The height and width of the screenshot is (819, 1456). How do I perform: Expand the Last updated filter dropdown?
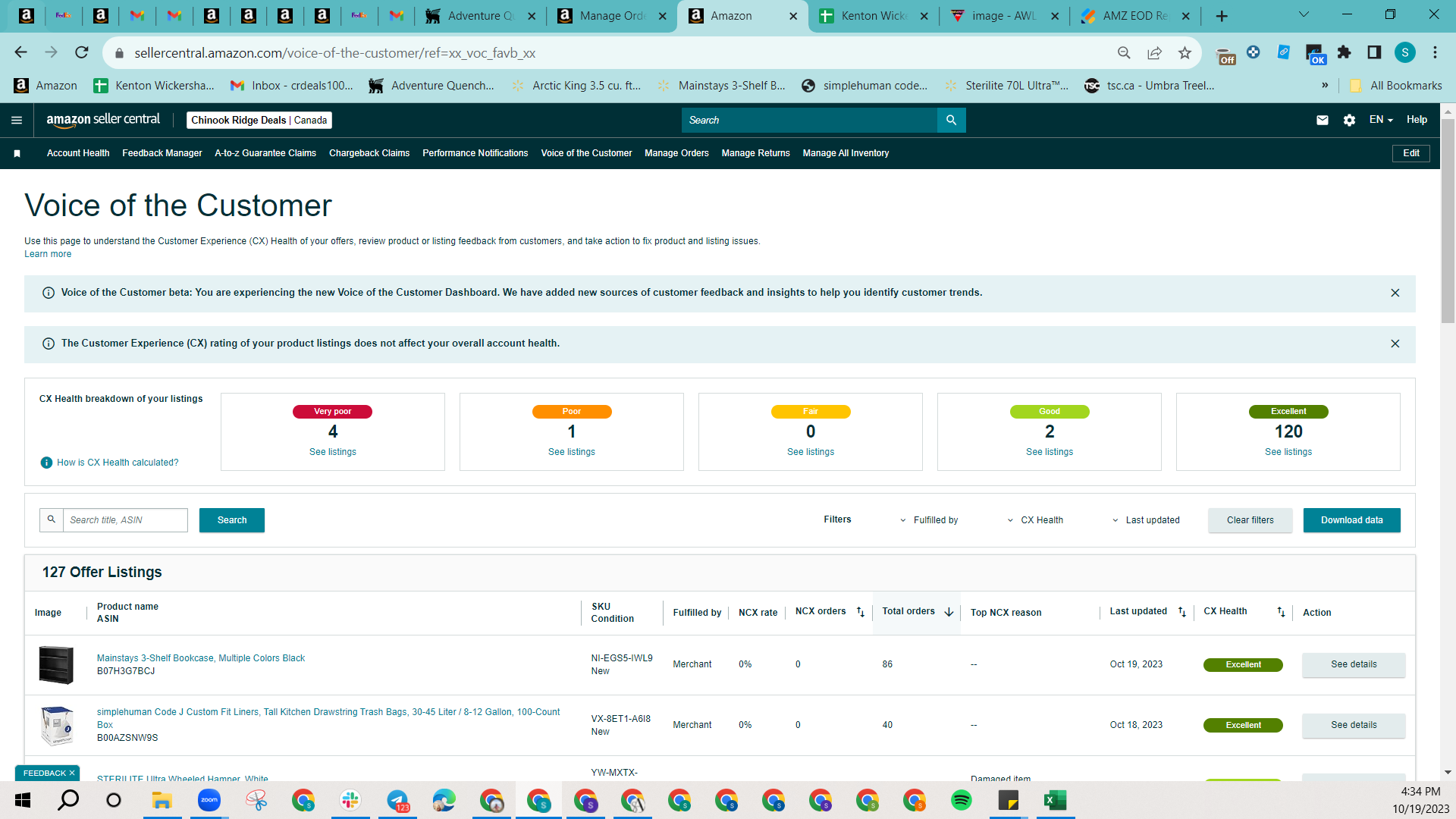tap(1146, 520)
